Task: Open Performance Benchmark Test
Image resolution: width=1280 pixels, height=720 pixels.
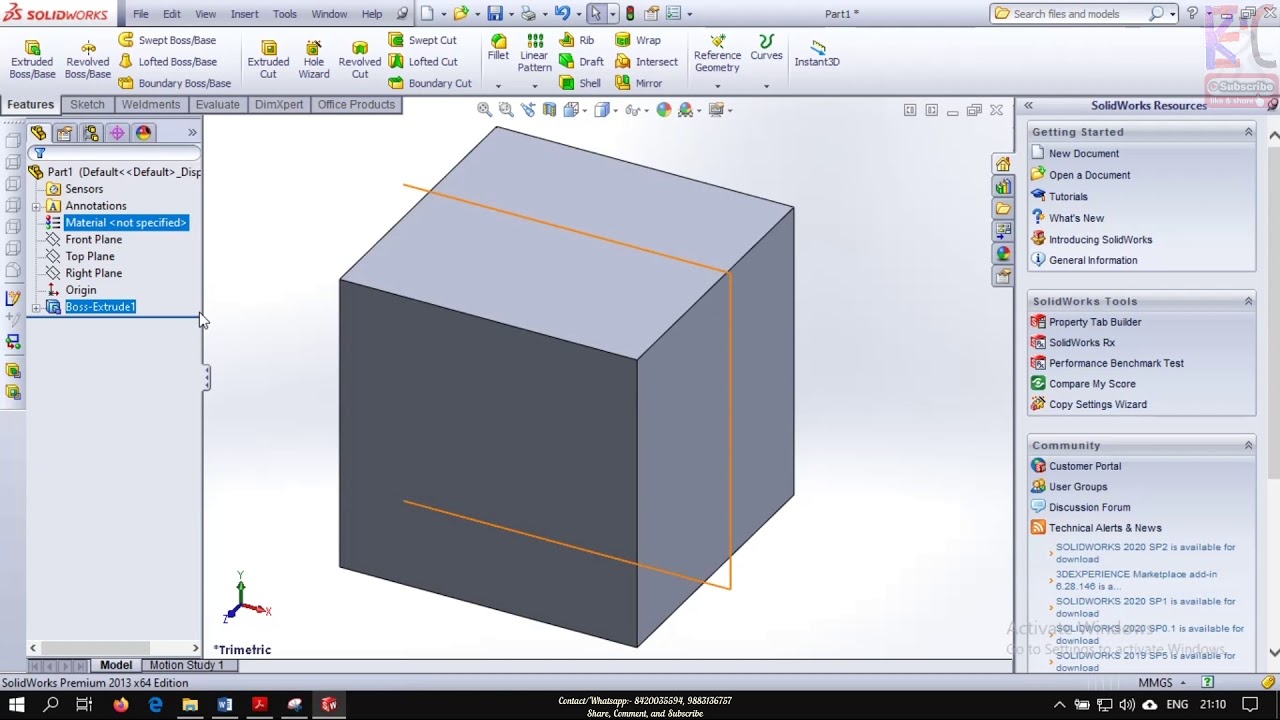Action: point(1116,363)
